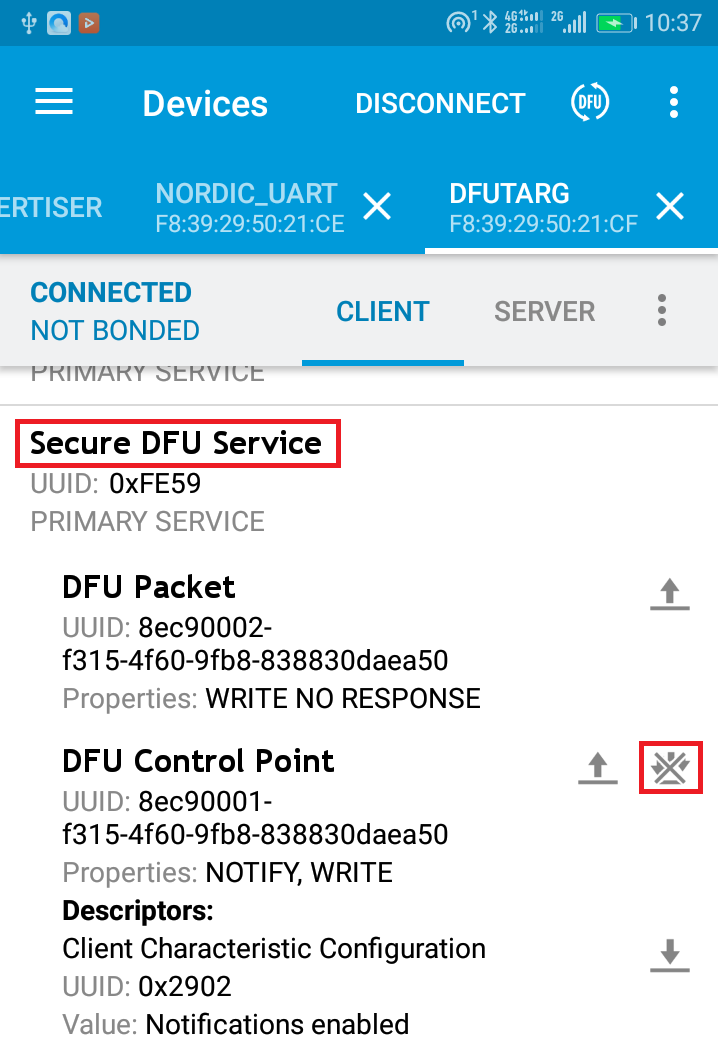Read the Client Characteristic Configuration descriptor
Viewport: 719px width, 1044px height.
tap(669, 956)
